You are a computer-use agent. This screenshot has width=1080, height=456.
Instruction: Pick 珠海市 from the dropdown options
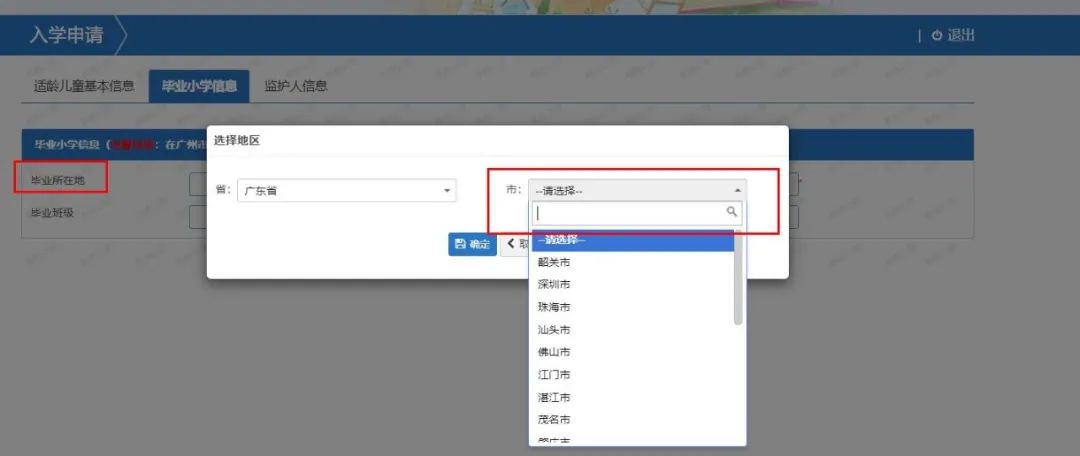[x=554, y=307]
